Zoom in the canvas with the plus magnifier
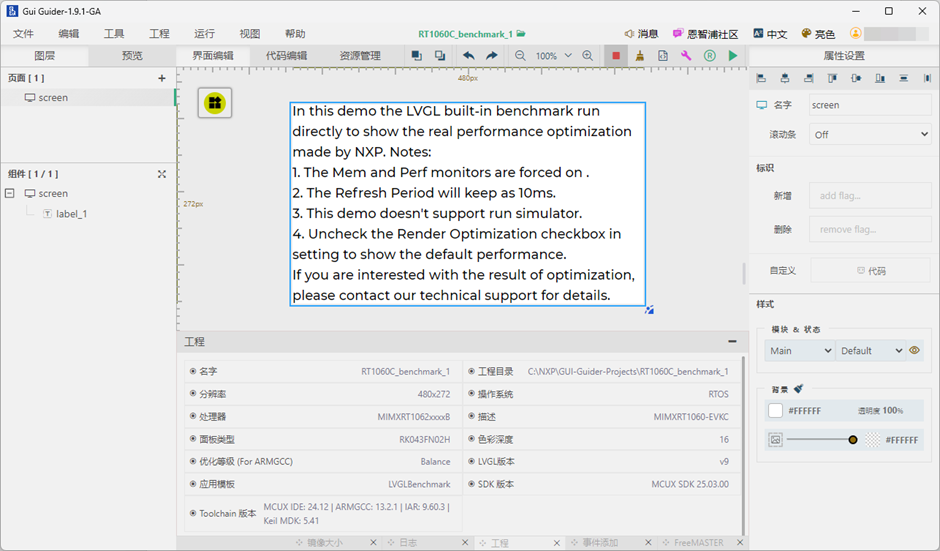The width and height of the screenshot is (940, 551). 588,56
